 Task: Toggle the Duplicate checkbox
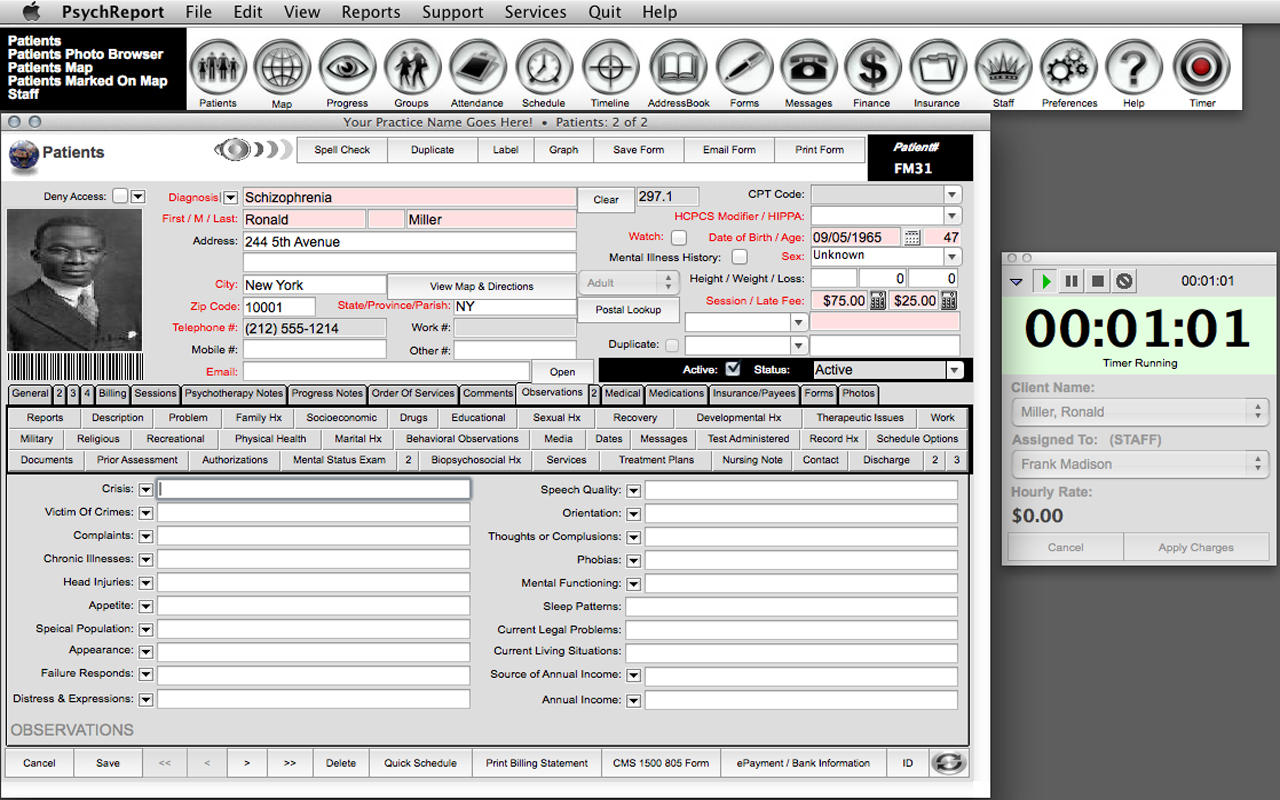(672, 345)
